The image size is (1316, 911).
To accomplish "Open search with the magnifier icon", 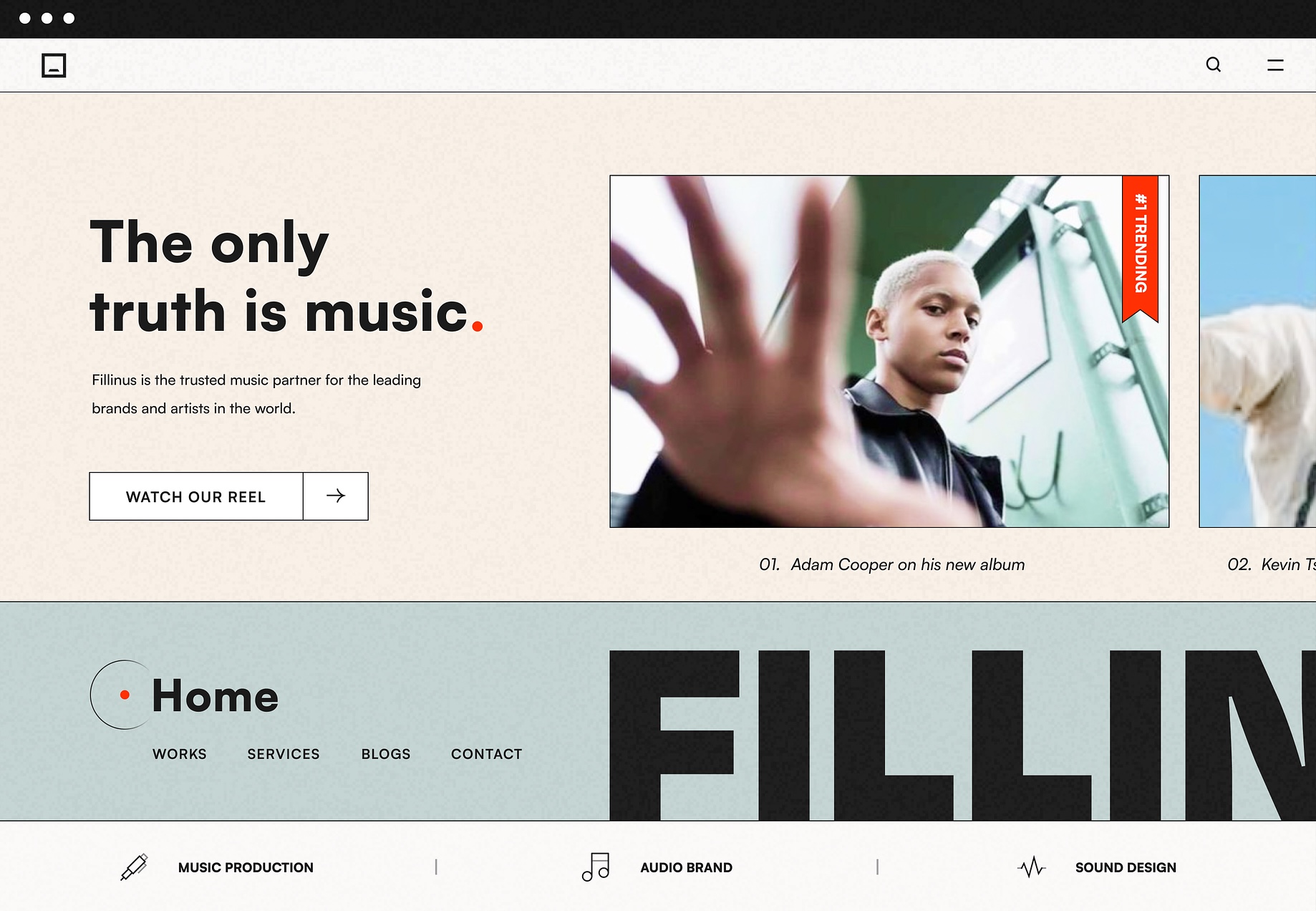I will pos(1213,64).
